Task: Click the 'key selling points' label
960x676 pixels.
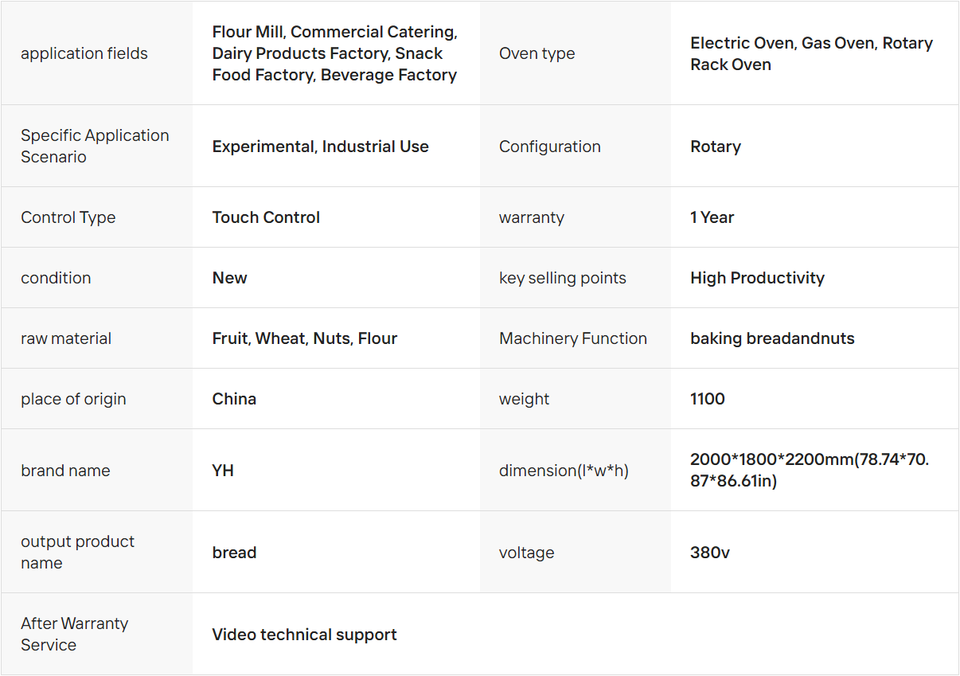Action: 562,278
